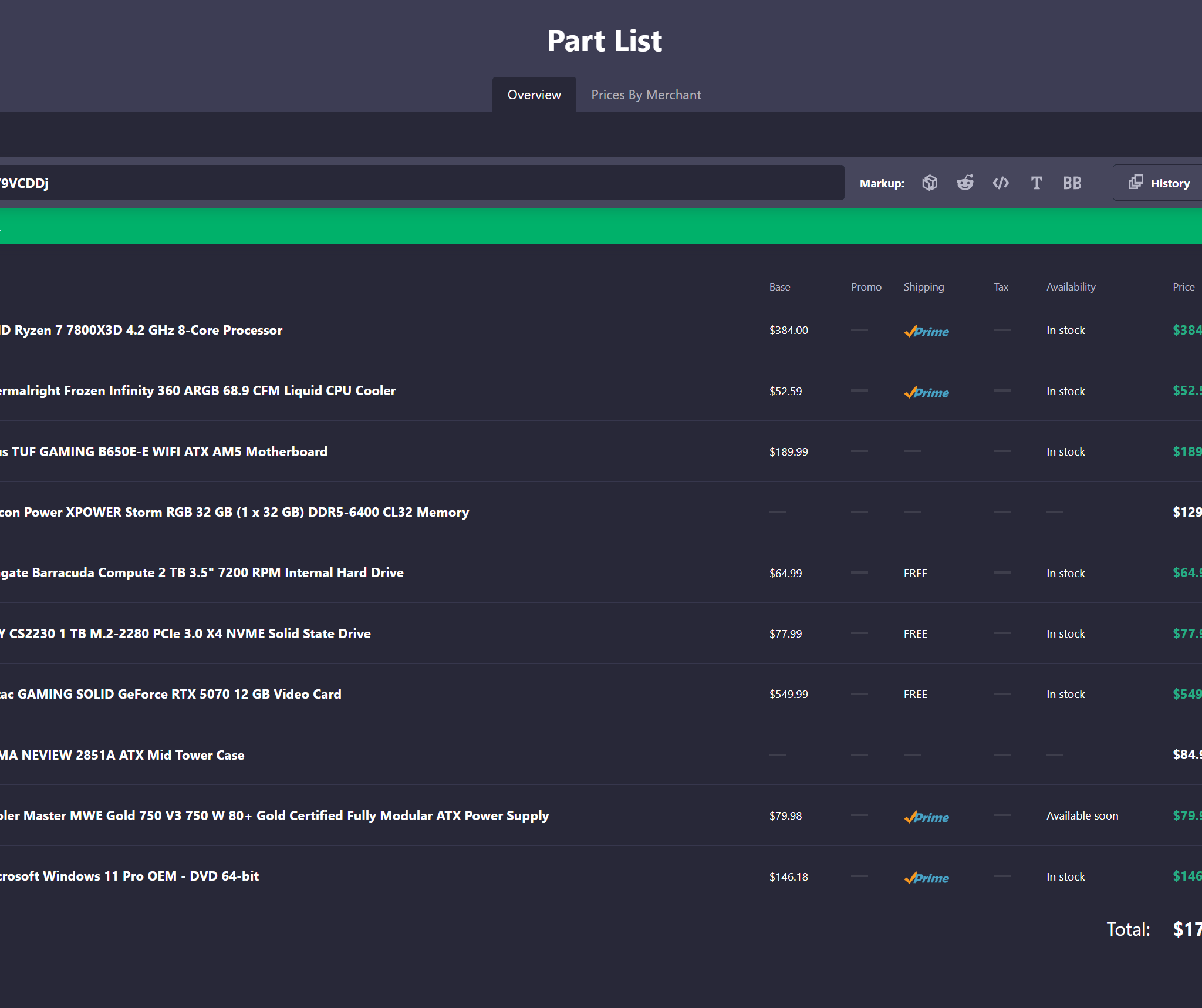Open the History button
The image size is (1202, 1008).
click(1157, 183)
